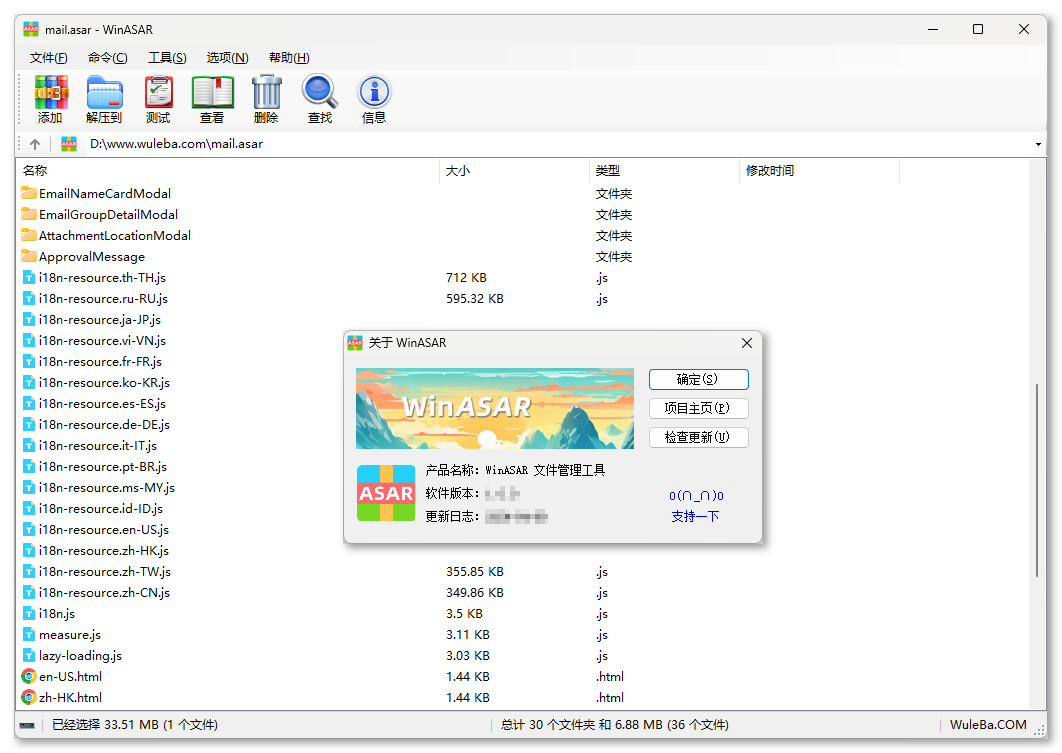
Task: Open the 查找 (Find) search tool
Action: [x=320, y=98]
